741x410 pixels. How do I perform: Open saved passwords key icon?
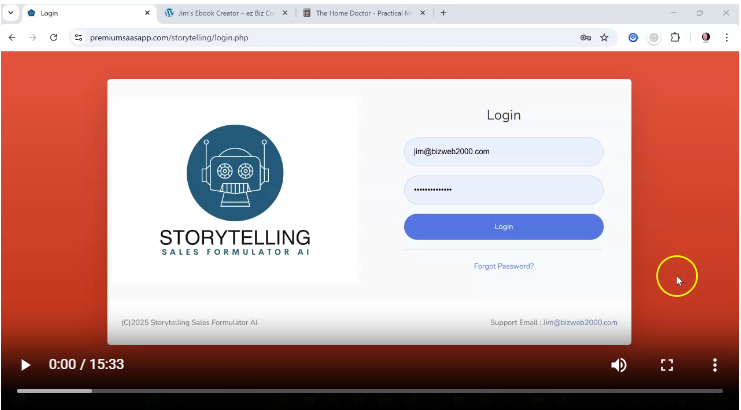586,38
